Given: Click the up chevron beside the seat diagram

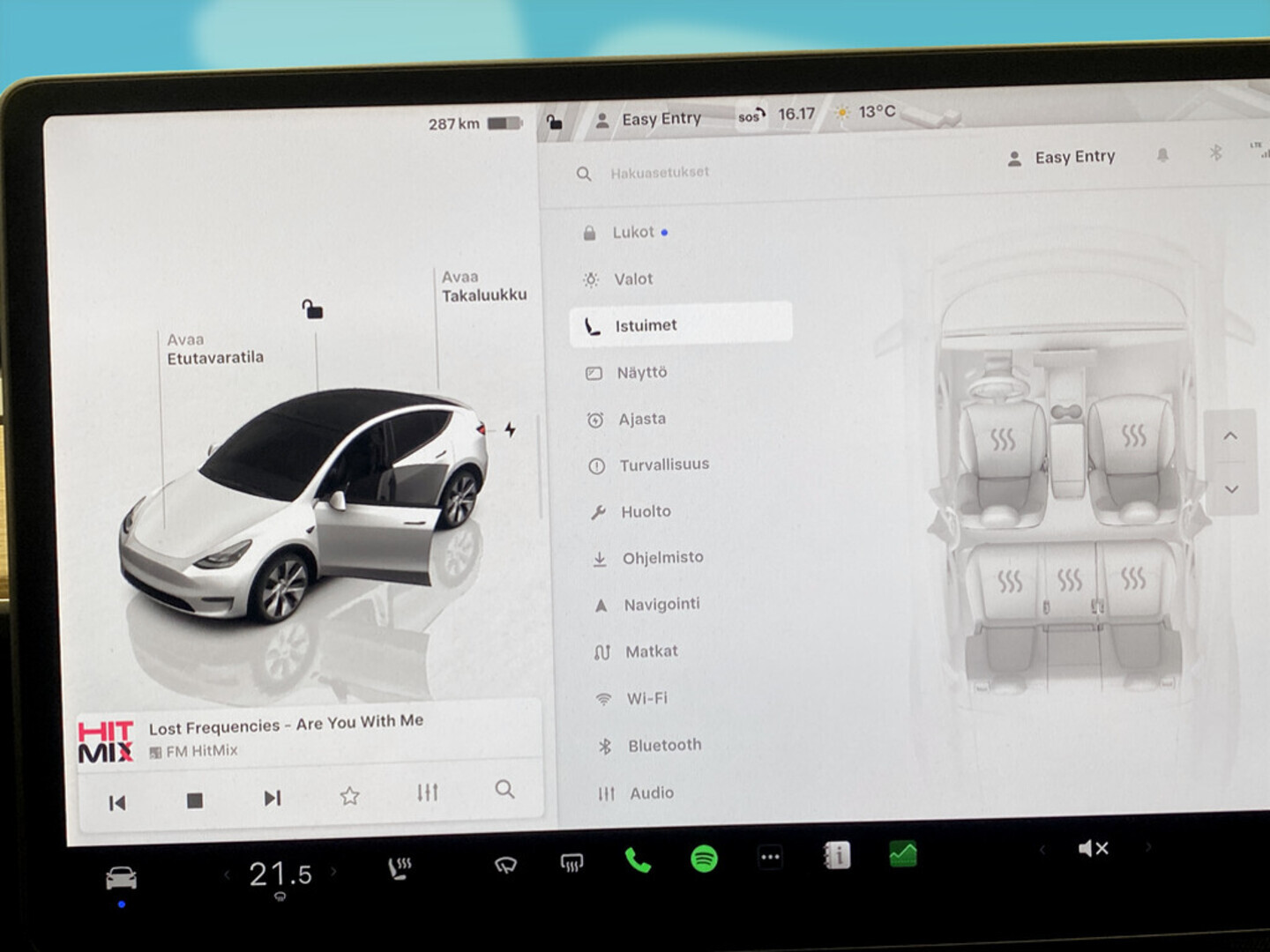Looking at the screenshot, I should (1230, 435).
